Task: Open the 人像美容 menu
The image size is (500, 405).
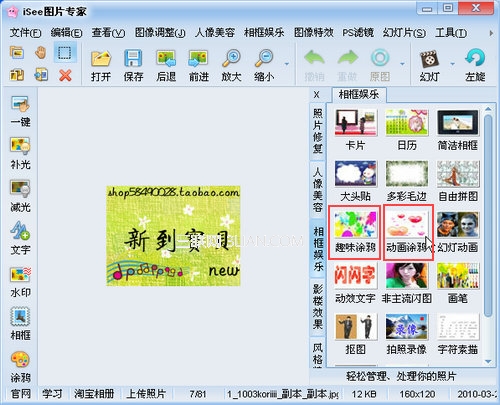Action: tap(215, 33)
